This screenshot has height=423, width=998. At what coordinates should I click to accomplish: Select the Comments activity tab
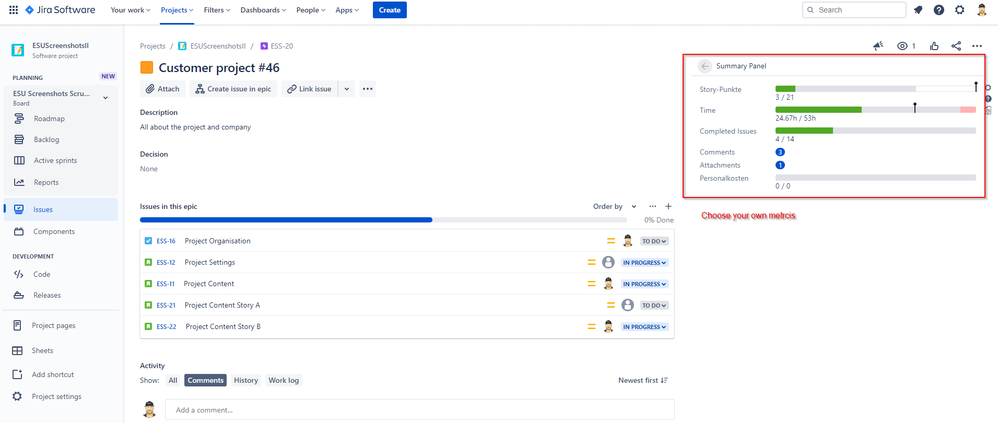coord(206,380)
